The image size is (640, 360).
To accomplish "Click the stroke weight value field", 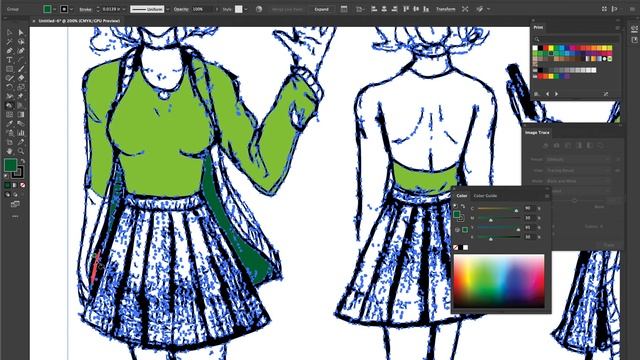I will tap(111, 9).
